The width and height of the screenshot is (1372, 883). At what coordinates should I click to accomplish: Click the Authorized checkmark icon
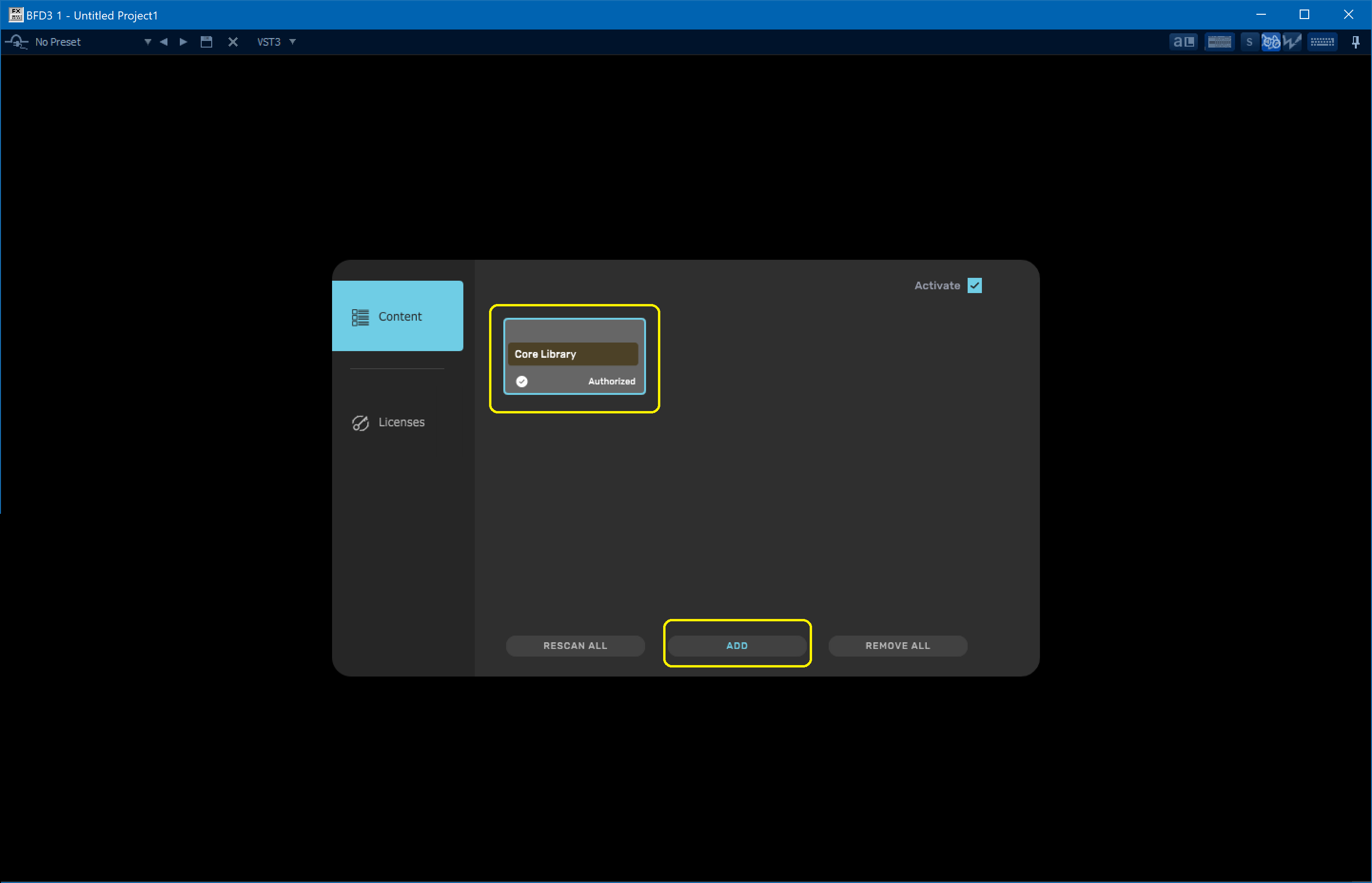(x=522, y=381)
